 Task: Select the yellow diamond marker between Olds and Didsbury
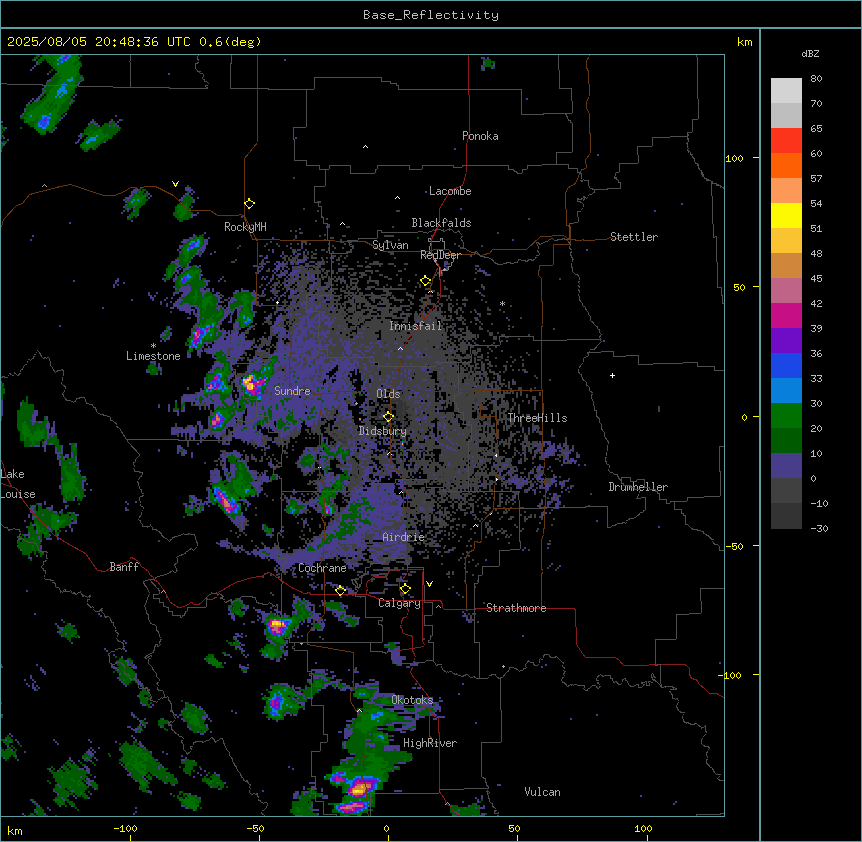388,417
